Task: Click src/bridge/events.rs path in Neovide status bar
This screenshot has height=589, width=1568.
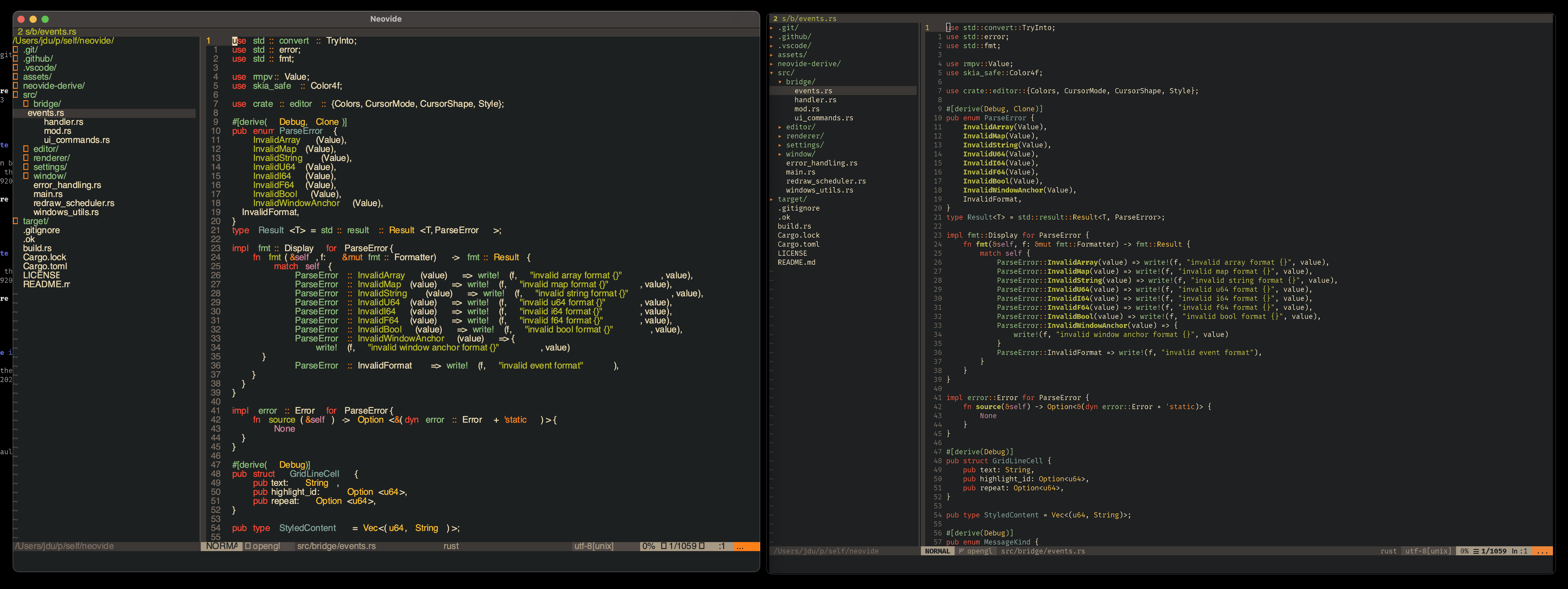Action: tap(336, 546)
